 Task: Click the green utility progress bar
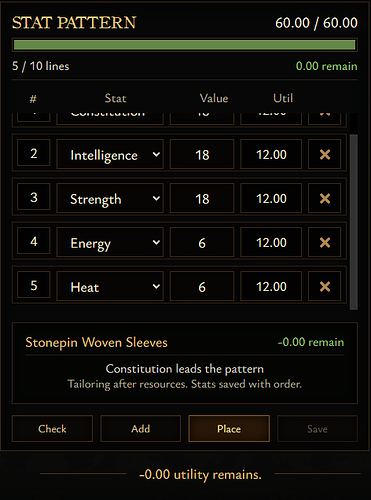185,45
